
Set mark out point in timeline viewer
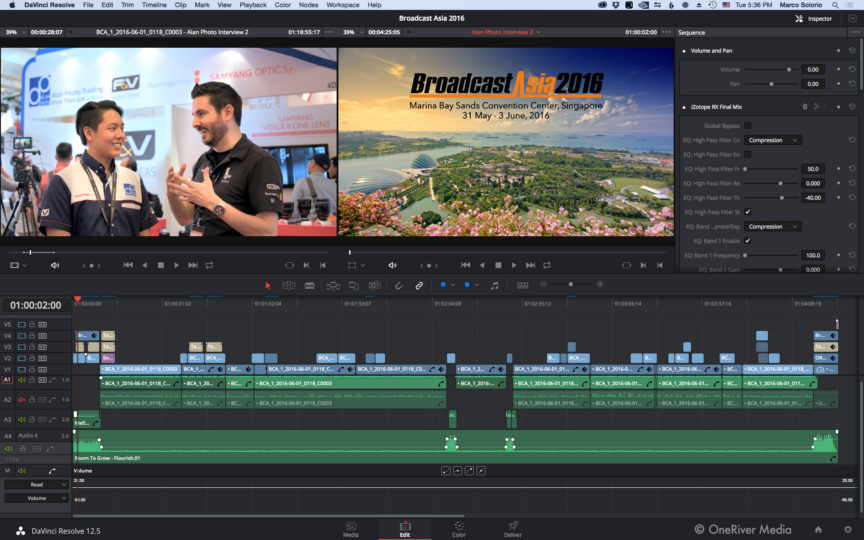click(659, 265)
